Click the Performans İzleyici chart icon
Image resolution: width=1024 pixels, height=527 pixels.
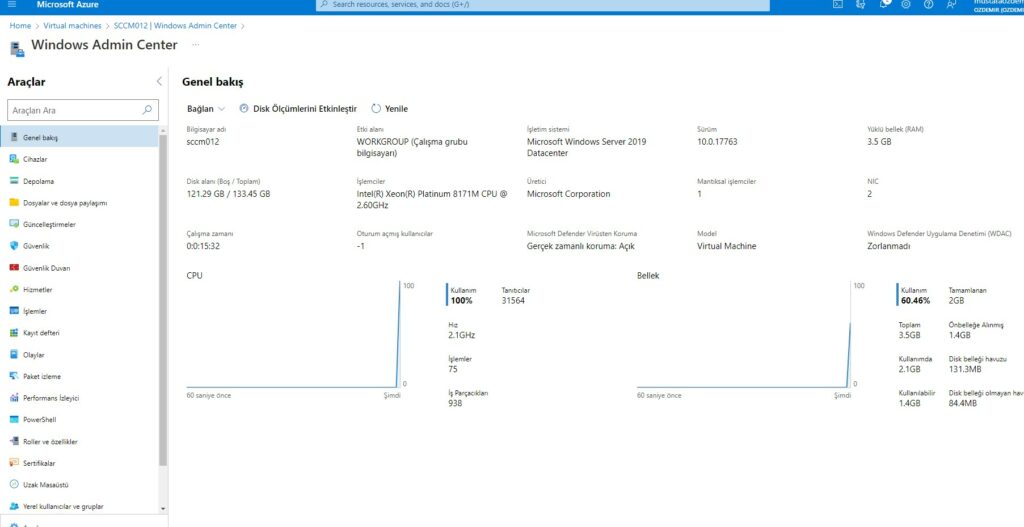point(14,398)
